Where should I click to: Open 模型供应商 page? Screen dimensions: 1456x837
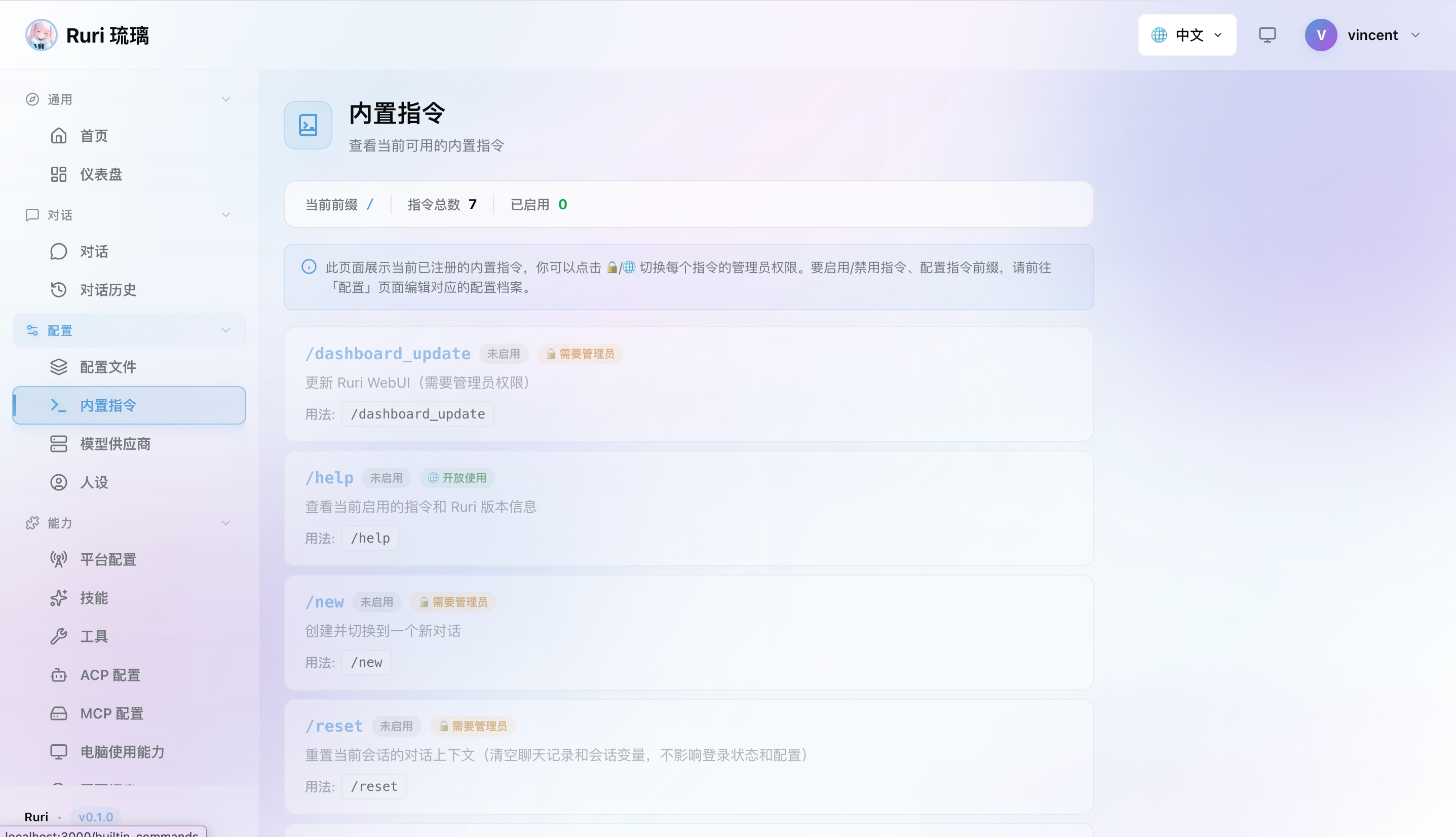tap(129, 444)
